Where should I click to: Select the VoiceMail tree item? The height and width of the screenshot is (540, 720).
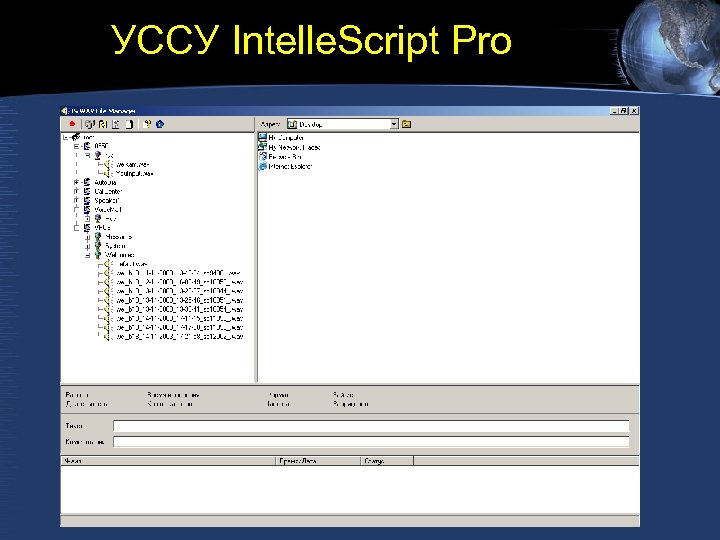point(107,209)
